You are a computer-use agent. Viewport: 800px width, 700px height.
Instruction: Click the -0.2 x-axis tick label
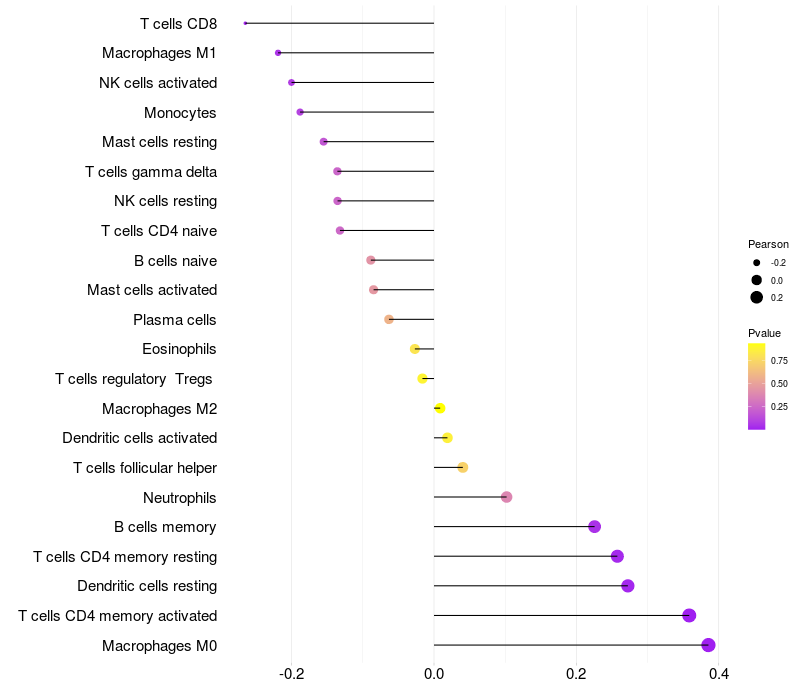(291, 674)
